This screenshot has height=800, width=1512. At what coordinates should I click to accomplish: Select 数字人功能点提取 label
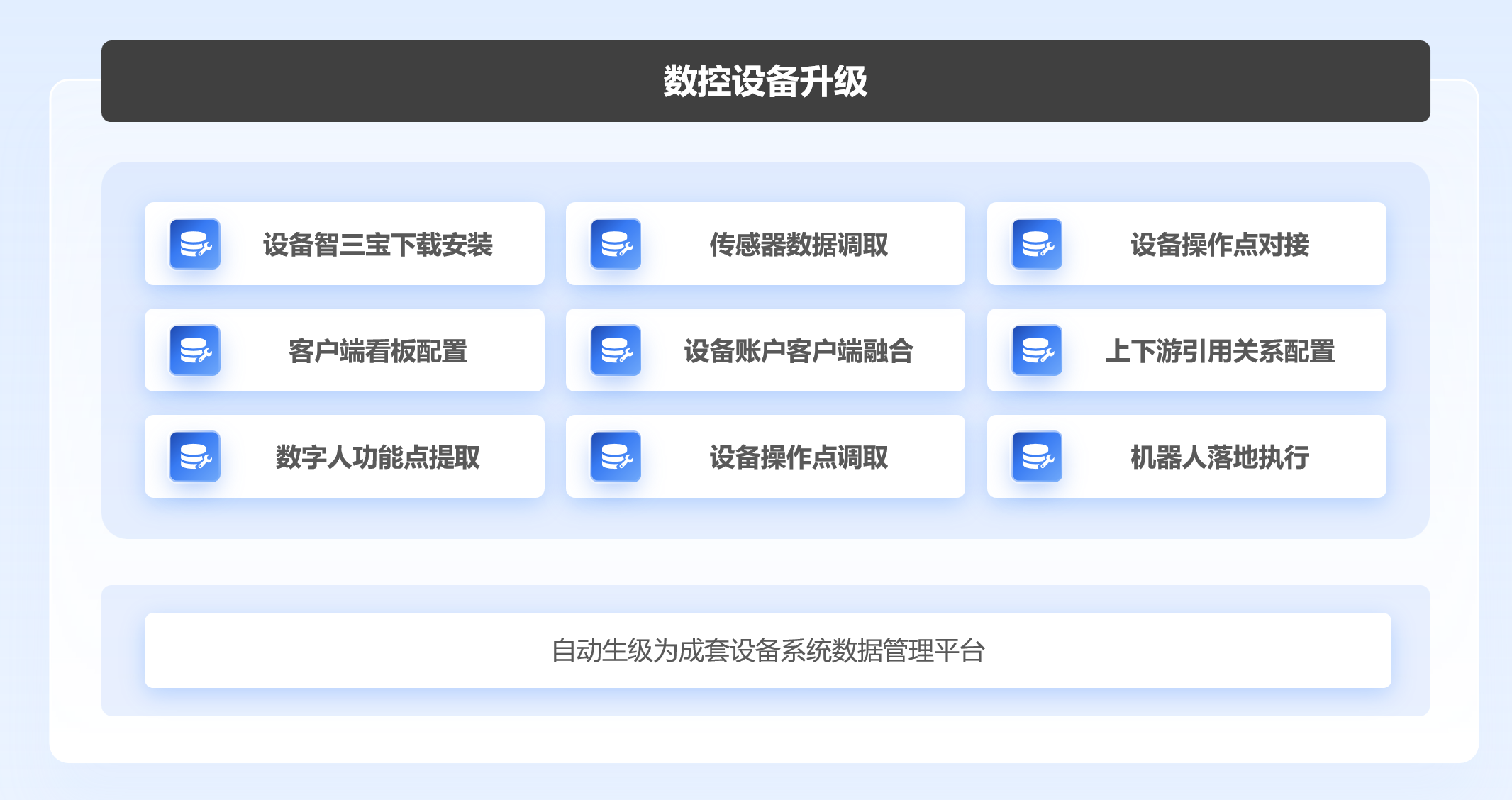click(377, 457)
